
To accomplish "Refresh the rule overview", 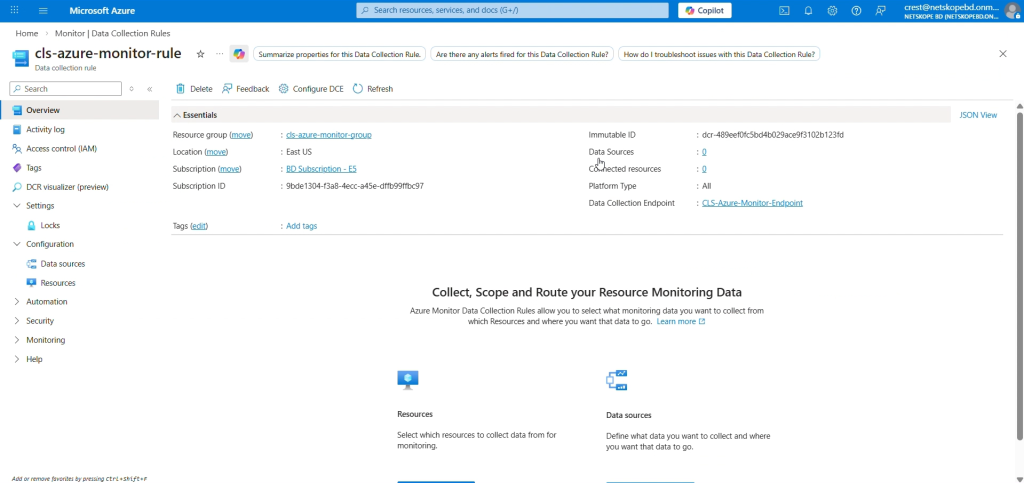I will coord(373,89).
